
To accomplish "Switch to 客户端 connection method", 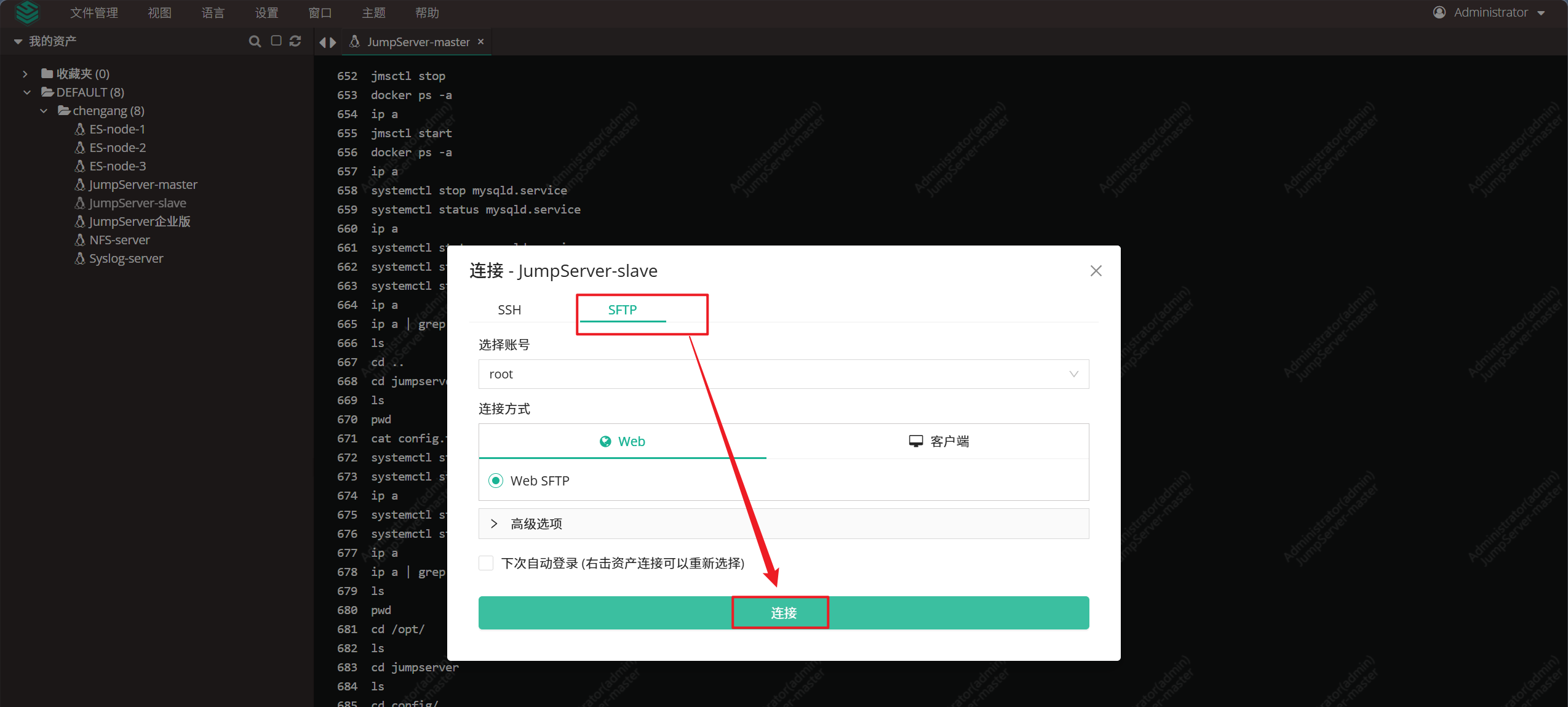I will [x=939, y=441].
